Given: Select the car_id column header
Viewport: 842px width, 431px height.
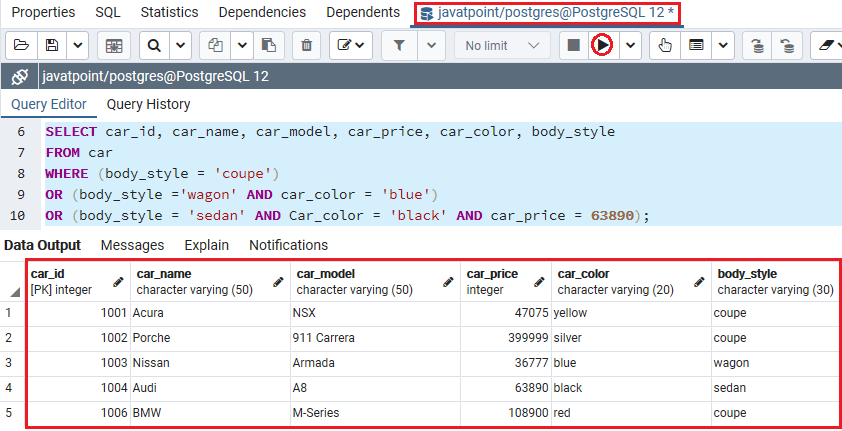Looking at the screenshot, I should tap(78, 282).
